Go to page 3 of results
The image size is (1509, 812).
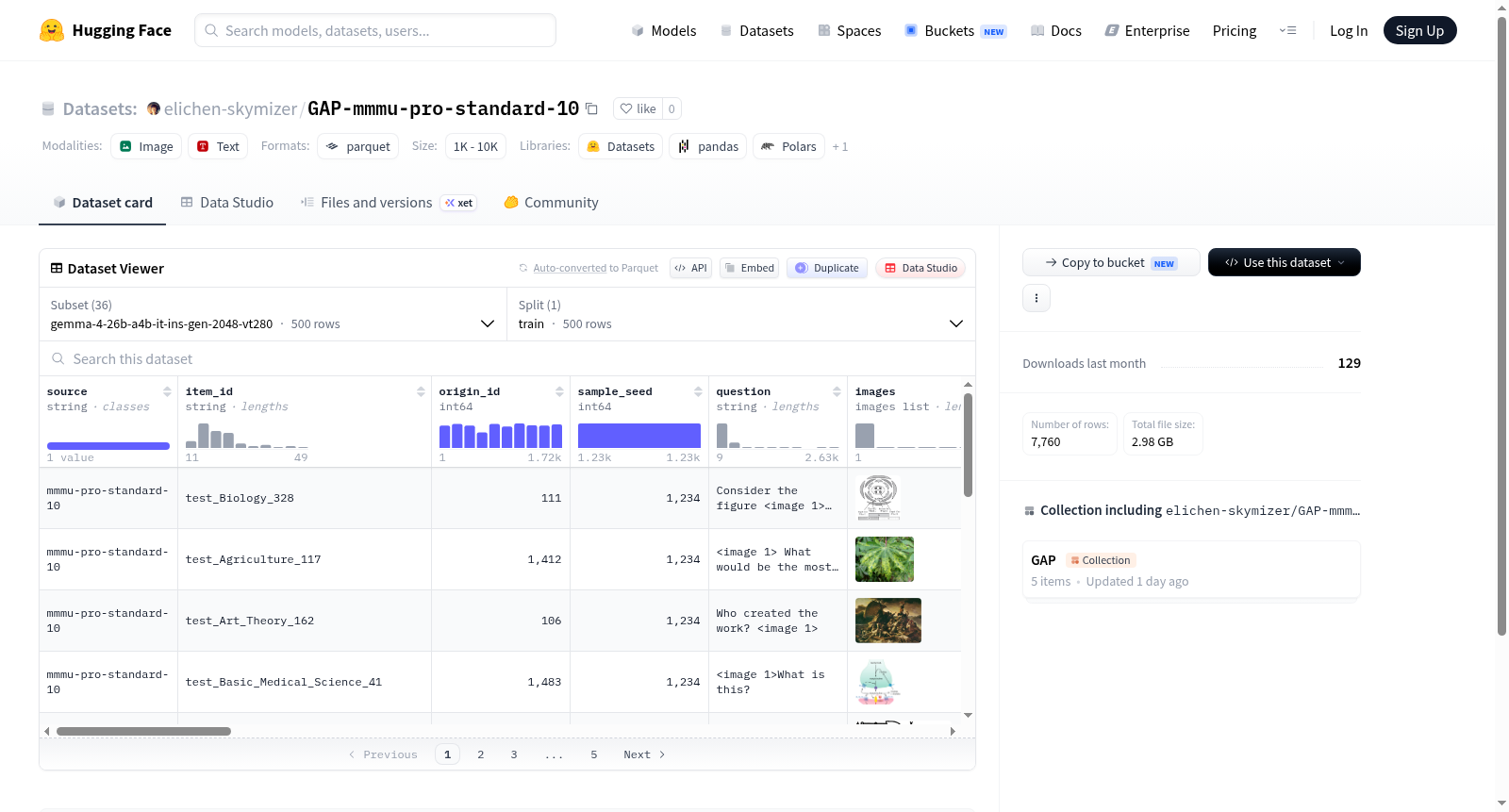[514, 754]
